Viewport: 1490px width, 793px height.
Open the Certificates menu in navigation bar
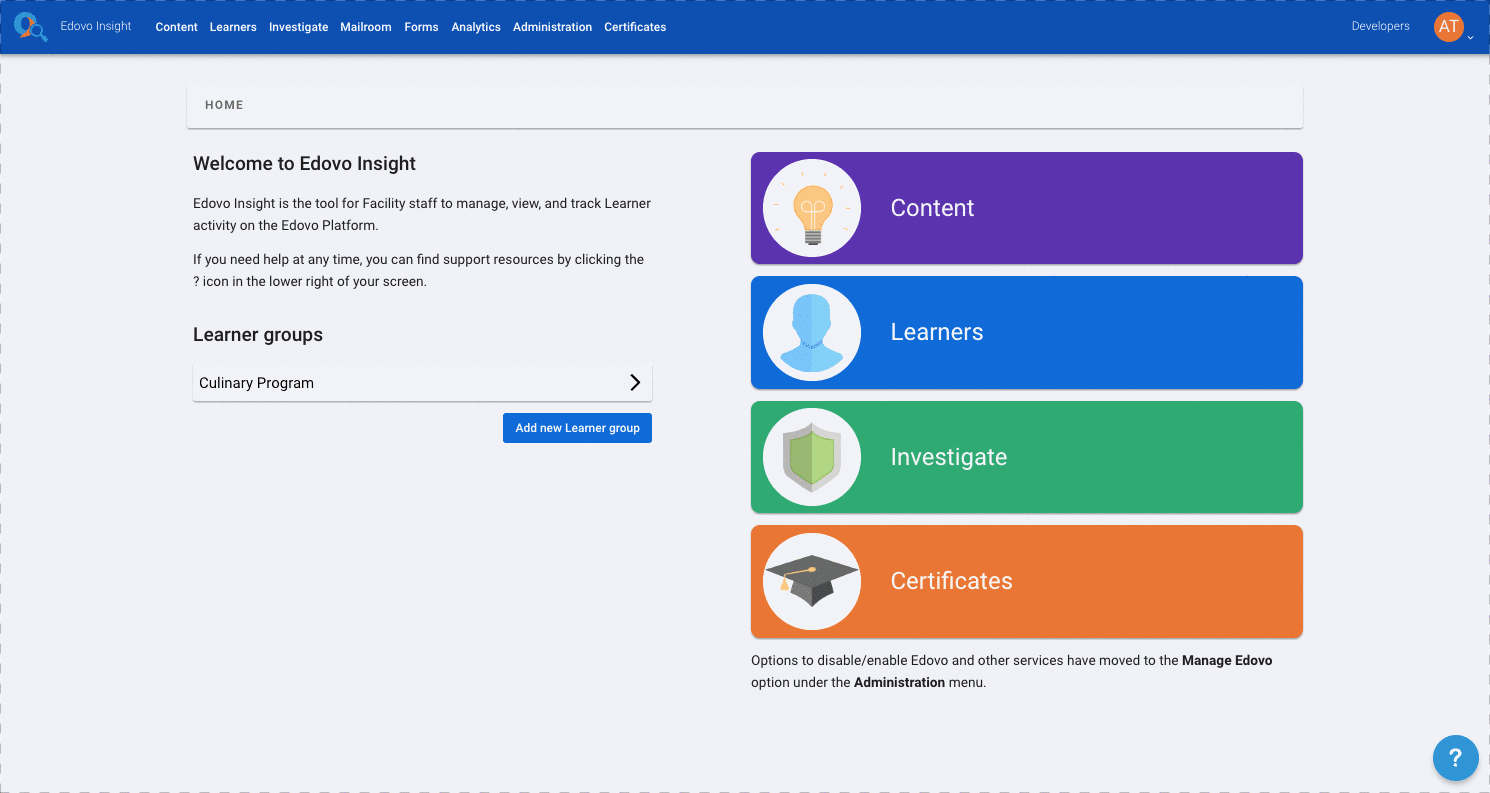[635, 27]
